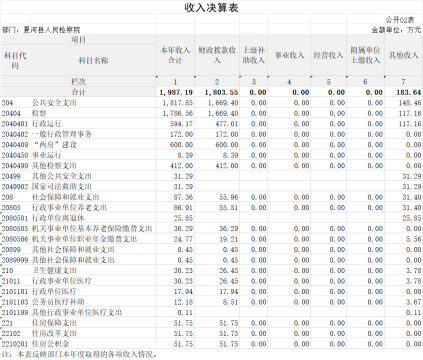Click the title 收入决算表
Screen dimensions: 423x360
coord(211,8)
